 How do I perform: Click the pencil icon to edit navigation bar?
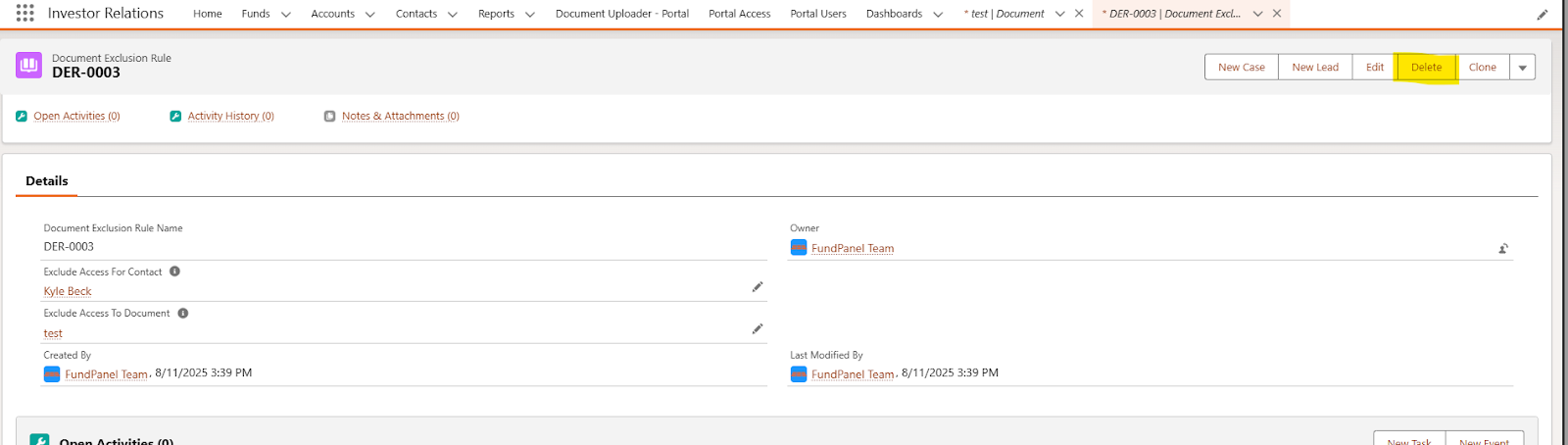point(1543,15)
